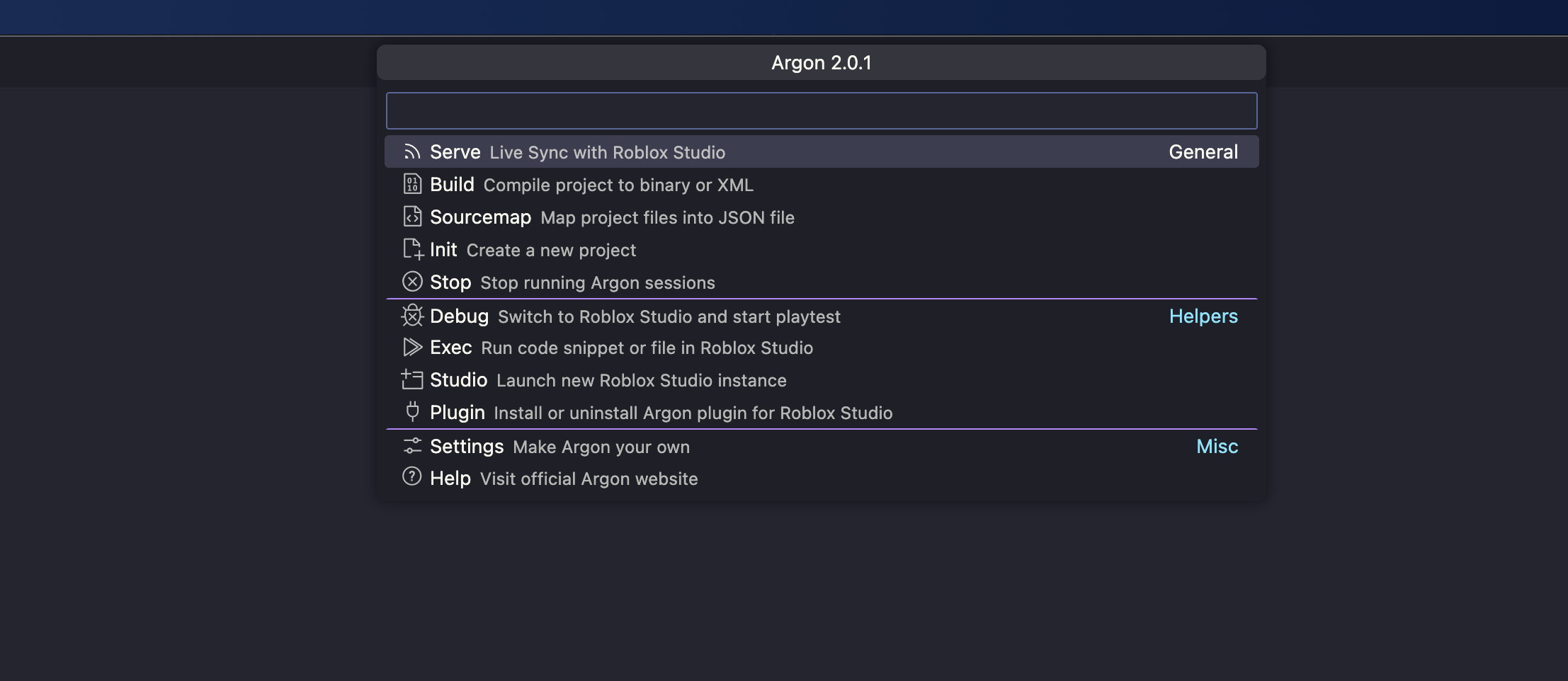Click the General category label
1568x681 pixels.
(1202, 151)
